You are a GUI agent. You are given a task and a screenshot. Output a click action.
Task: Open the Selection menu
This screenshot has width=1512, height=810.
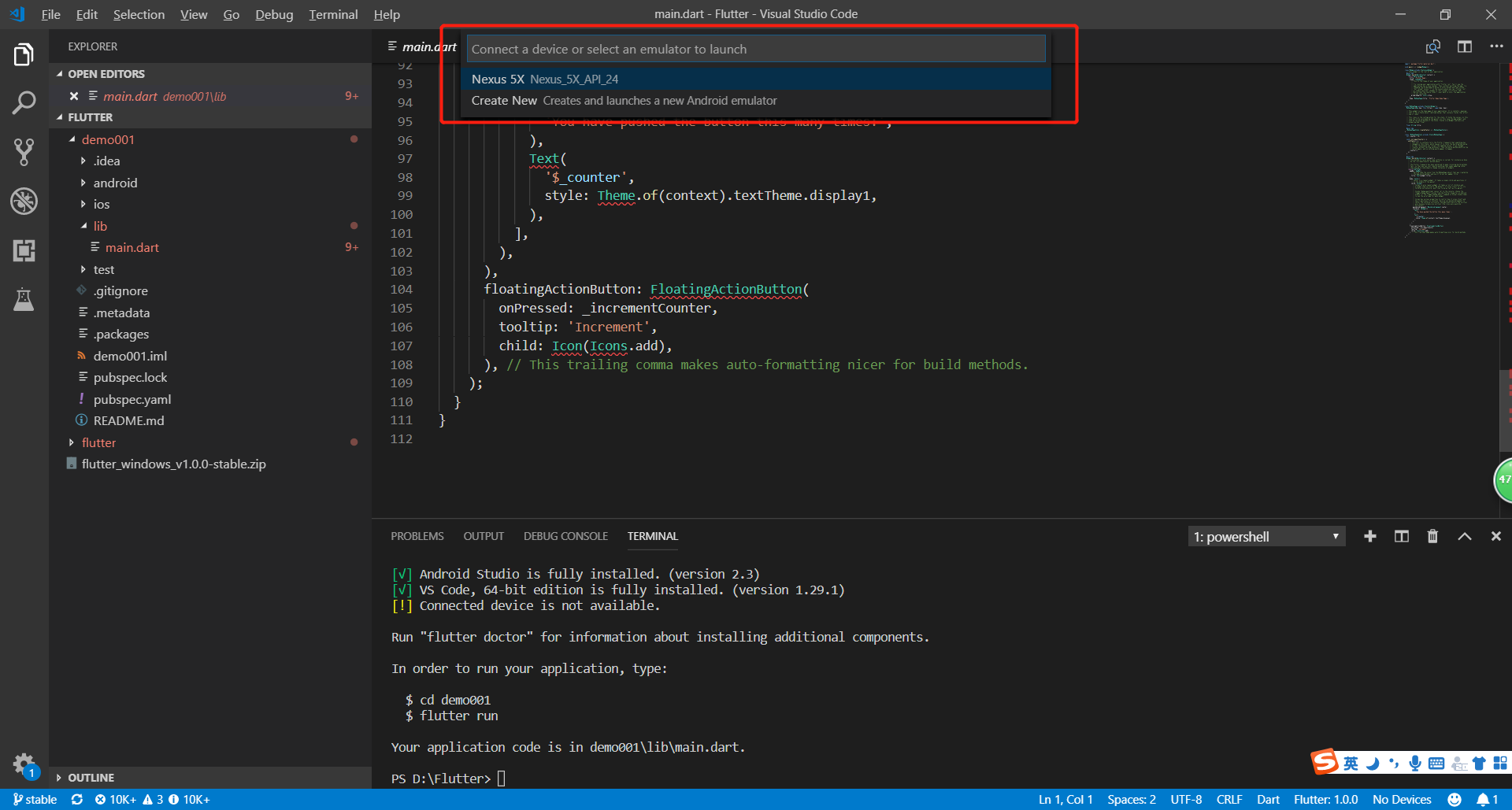click(139, 14)
